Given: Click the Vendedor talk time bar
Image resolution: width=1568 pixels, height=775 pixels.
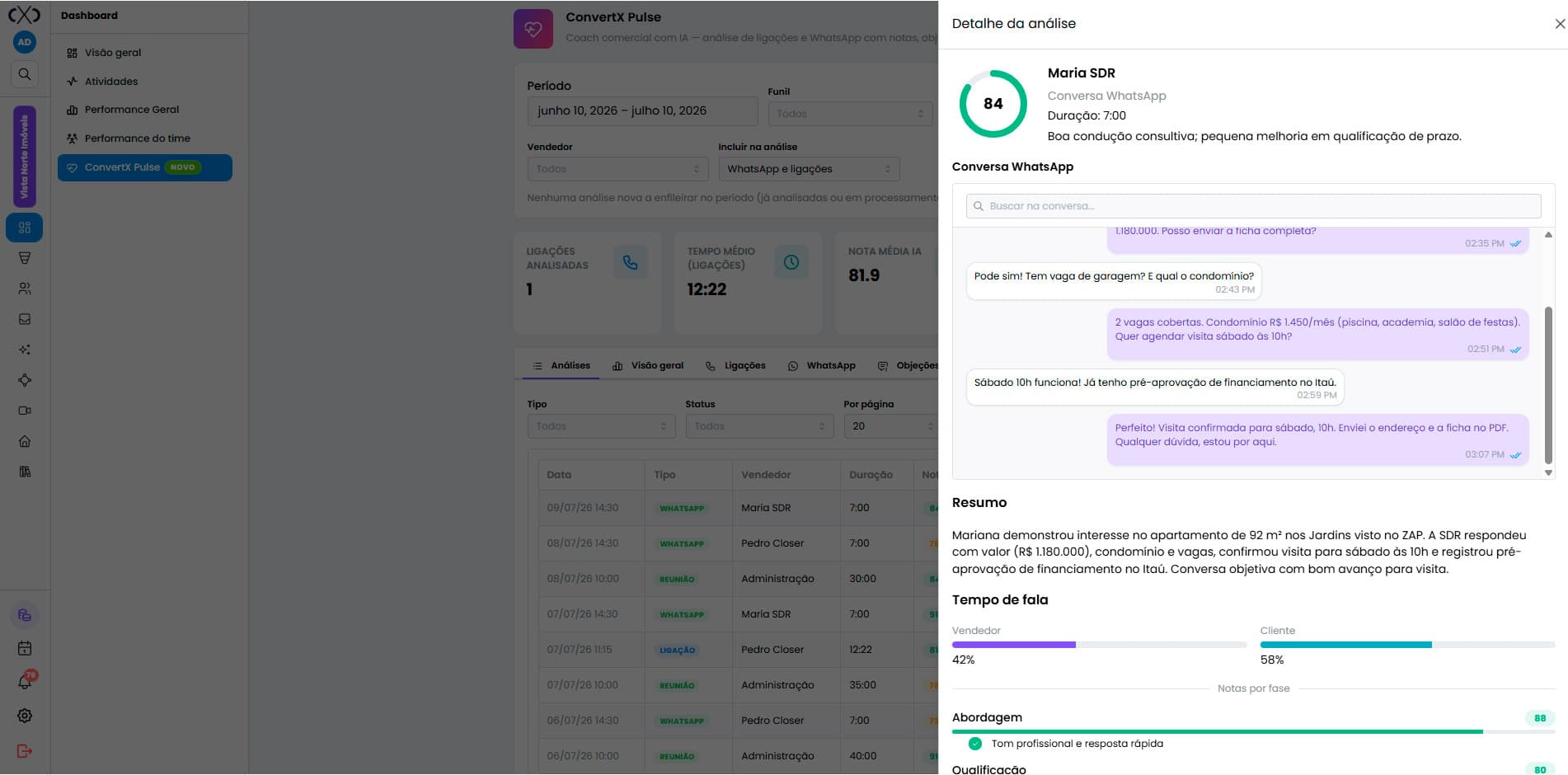Looking at the screenshot, I should (1099, 645).
